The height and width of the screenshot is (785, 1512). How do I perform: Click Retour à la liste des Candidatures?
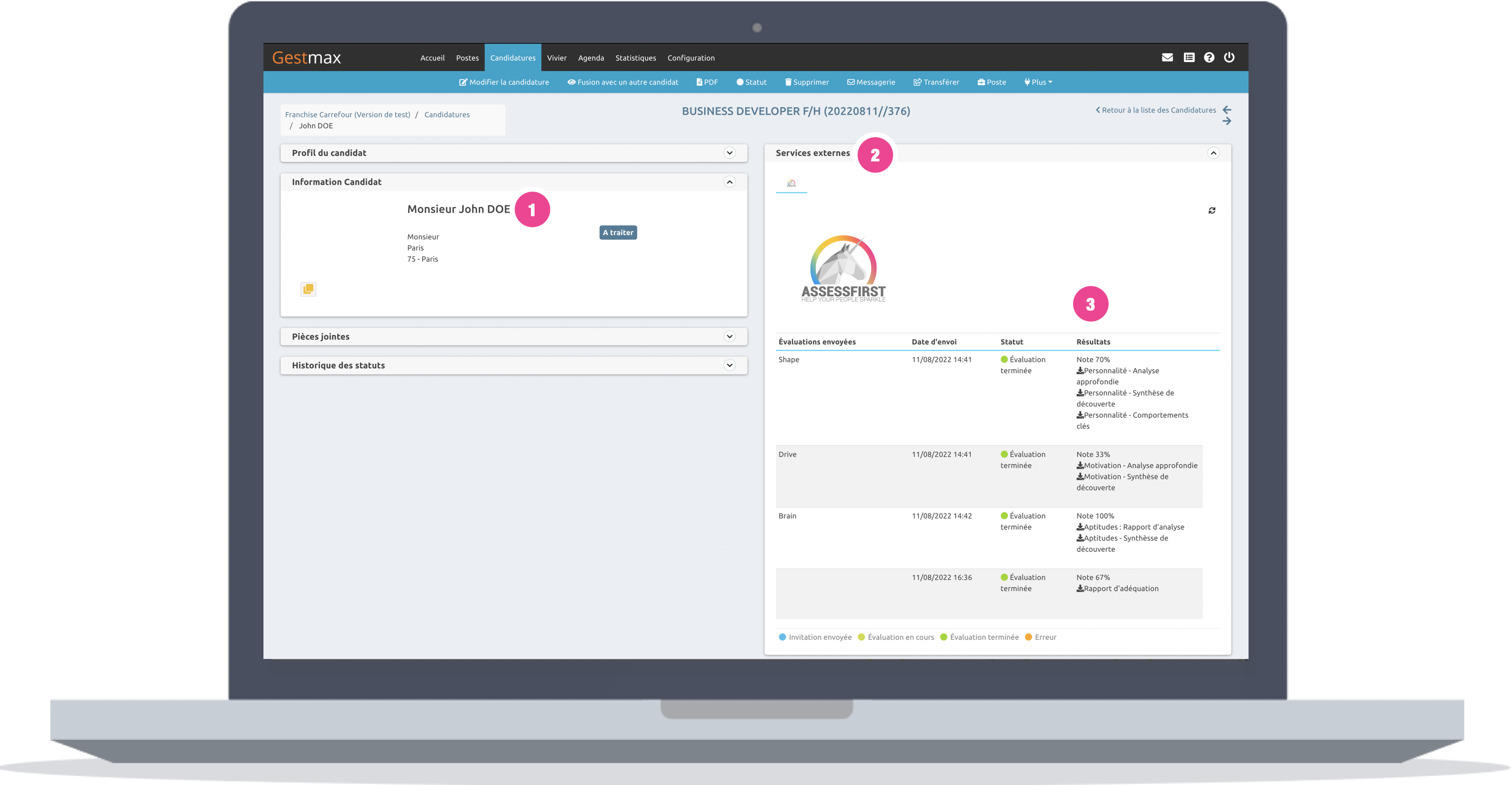point(1155,110)
